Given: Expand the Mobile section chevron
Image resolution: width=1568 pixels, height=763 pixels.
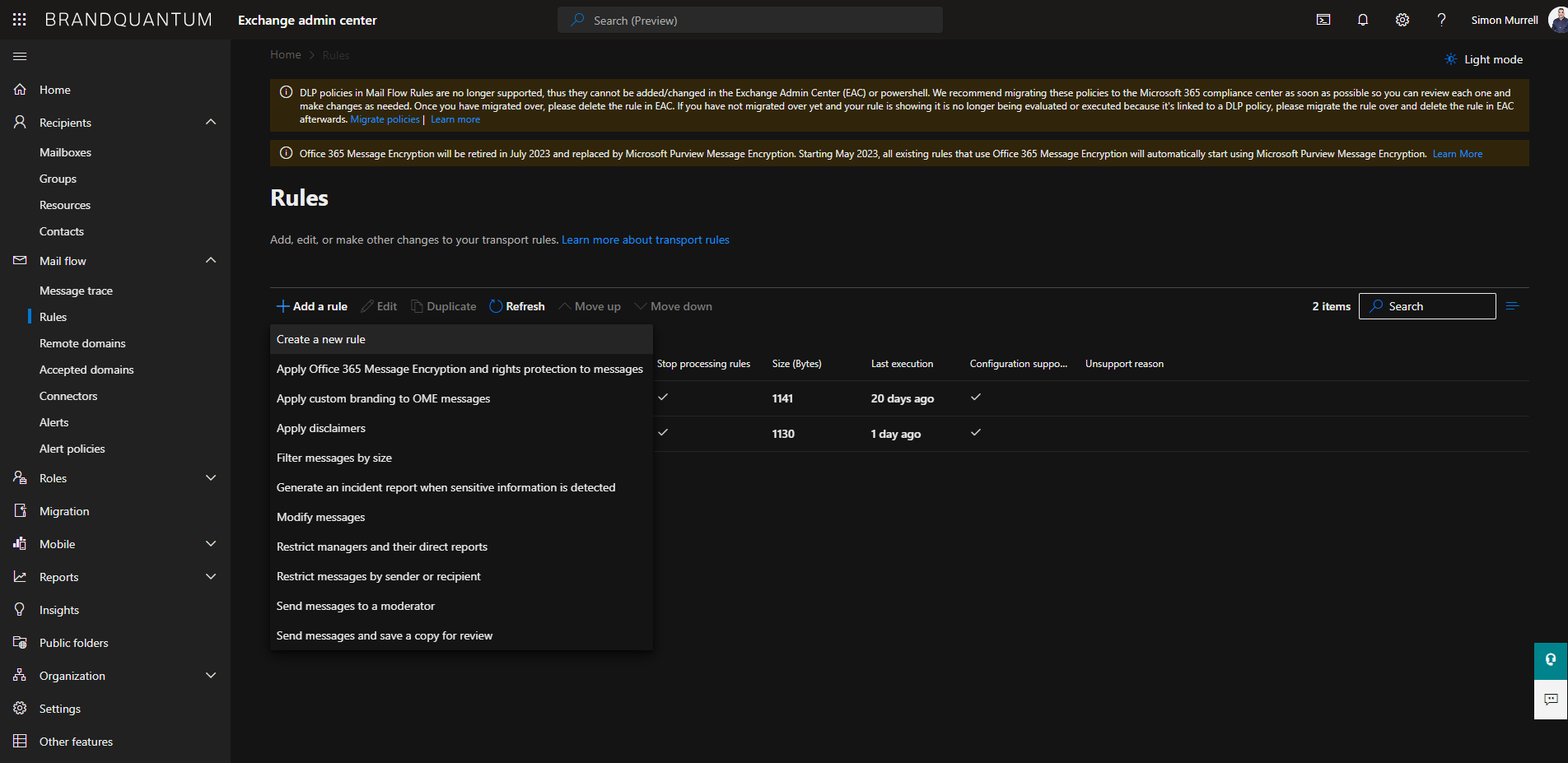Looking at the screenshot, I should click(x=211, y=543).
